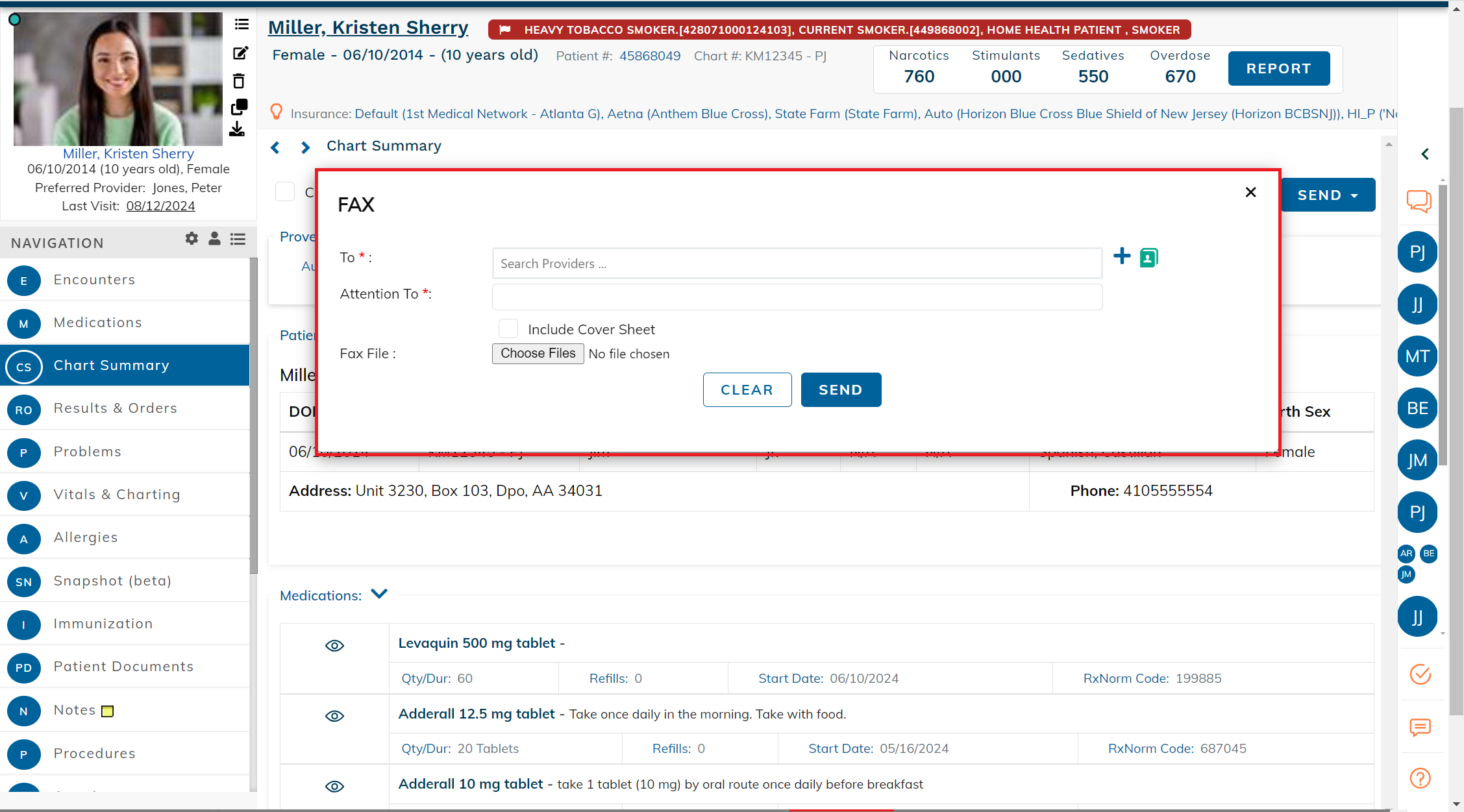1464x812 pixels.
Task: Click the edit patient pencil icon
Action: click(240, 53)
